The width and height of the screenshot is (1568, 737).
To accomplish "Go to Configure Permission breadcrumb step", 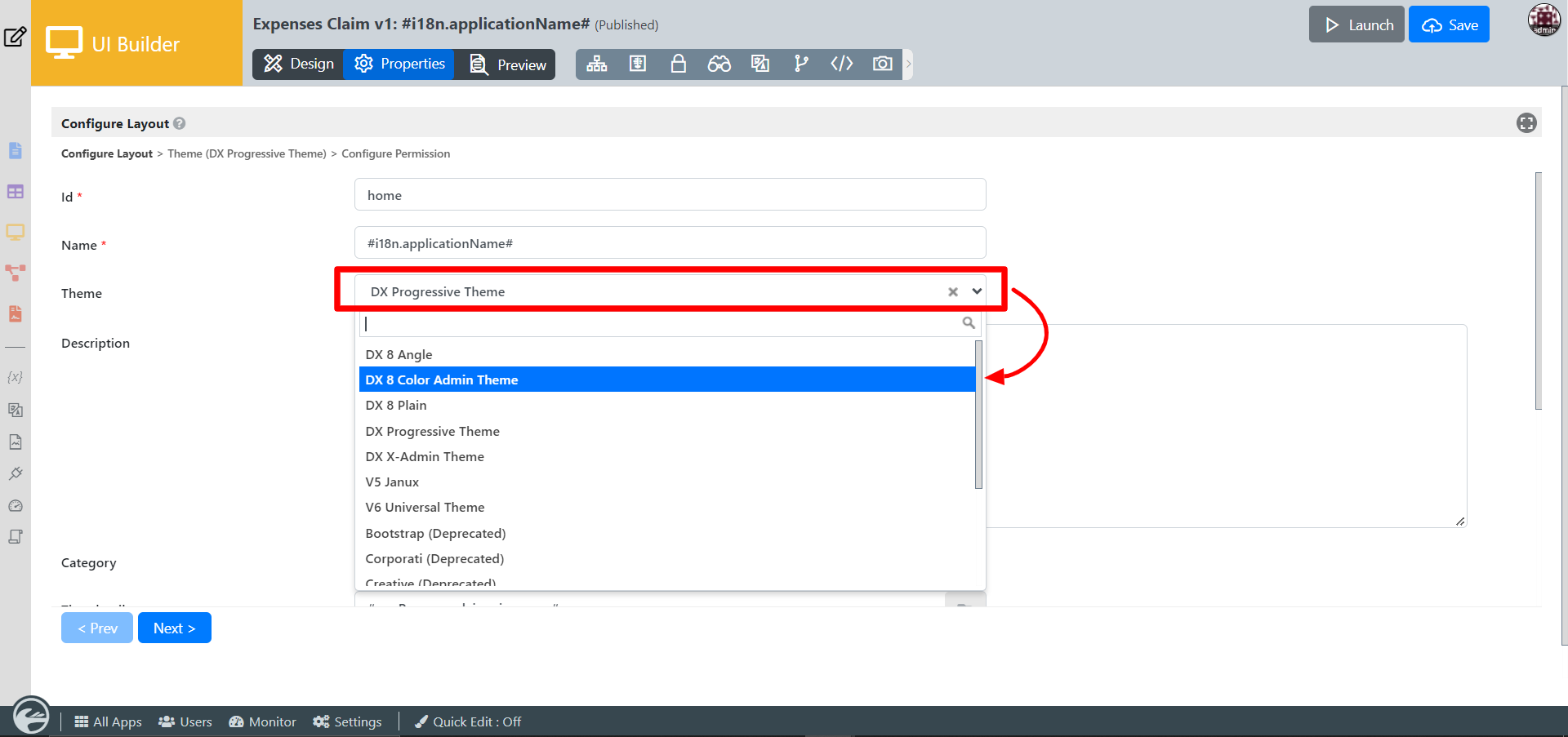I will (x=396, y=153).
